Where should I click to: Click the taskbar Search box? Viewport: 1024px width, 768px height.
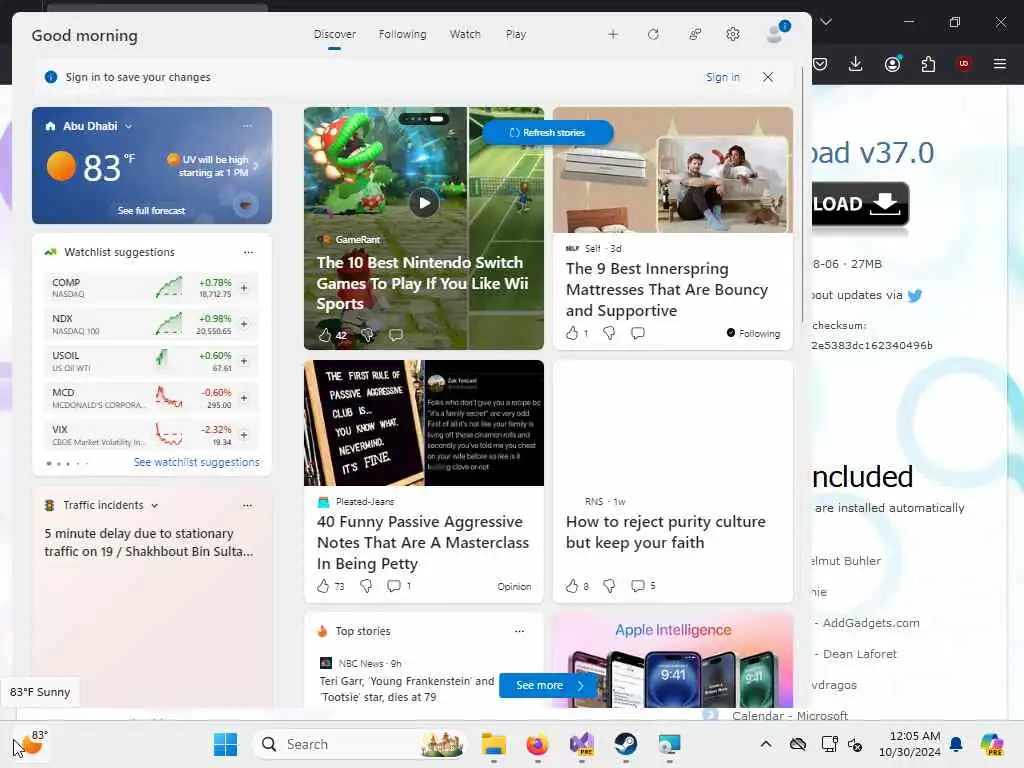359,744
